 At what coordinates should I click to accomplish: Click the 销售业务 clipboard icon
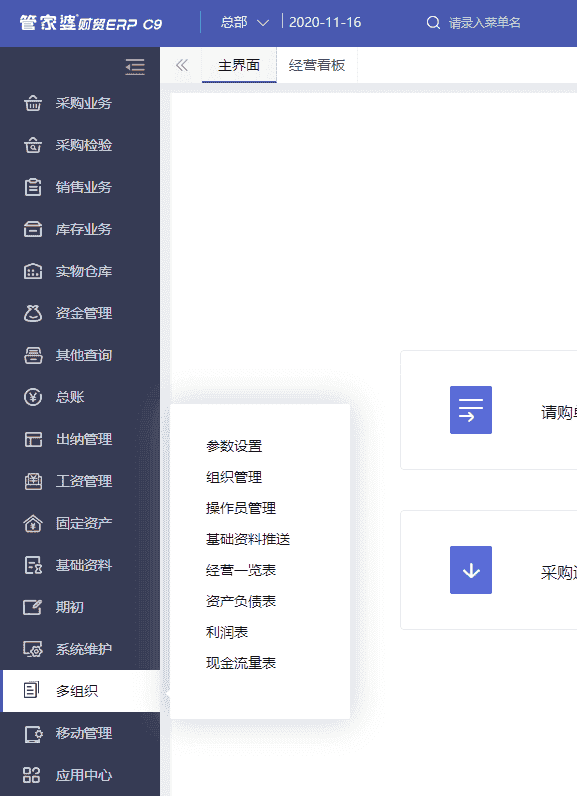tap(33, 187)
